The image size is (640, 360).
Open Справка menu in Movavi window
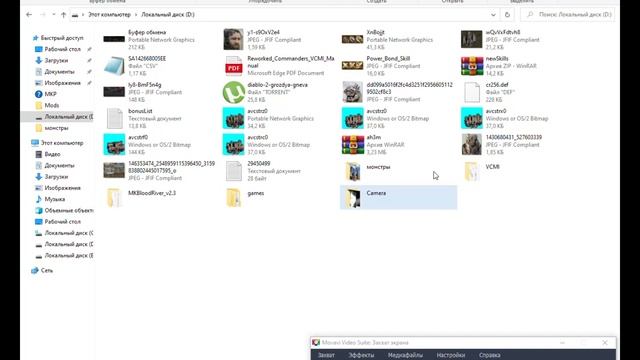(489, 355)
